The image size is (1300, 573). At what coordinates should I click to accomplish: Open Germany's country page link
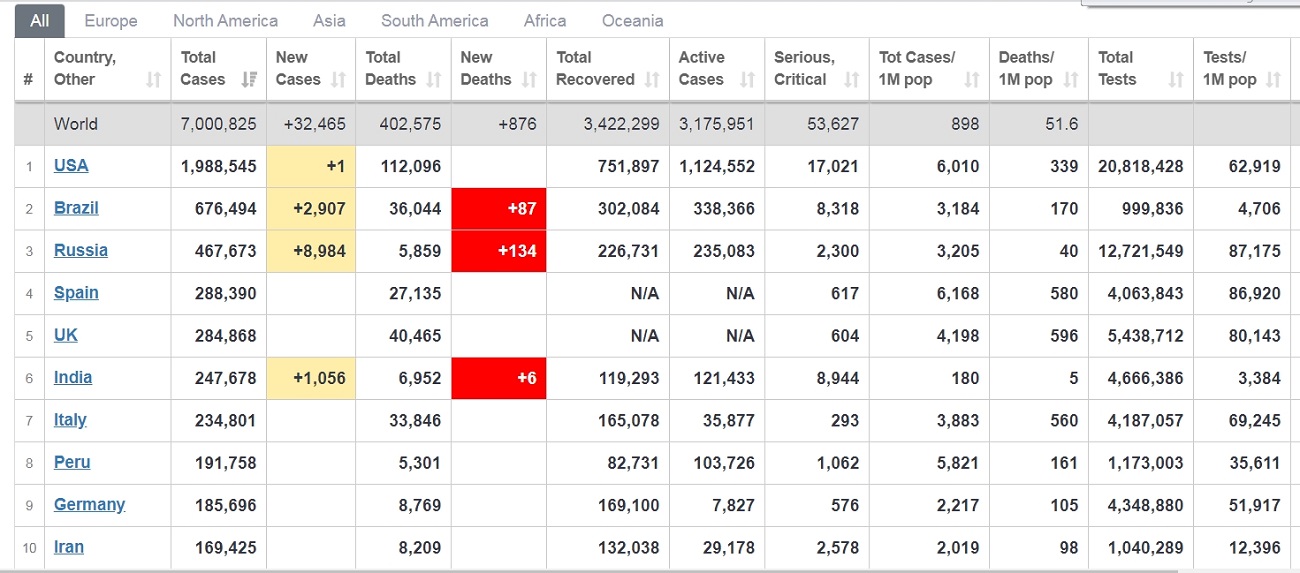89,504
